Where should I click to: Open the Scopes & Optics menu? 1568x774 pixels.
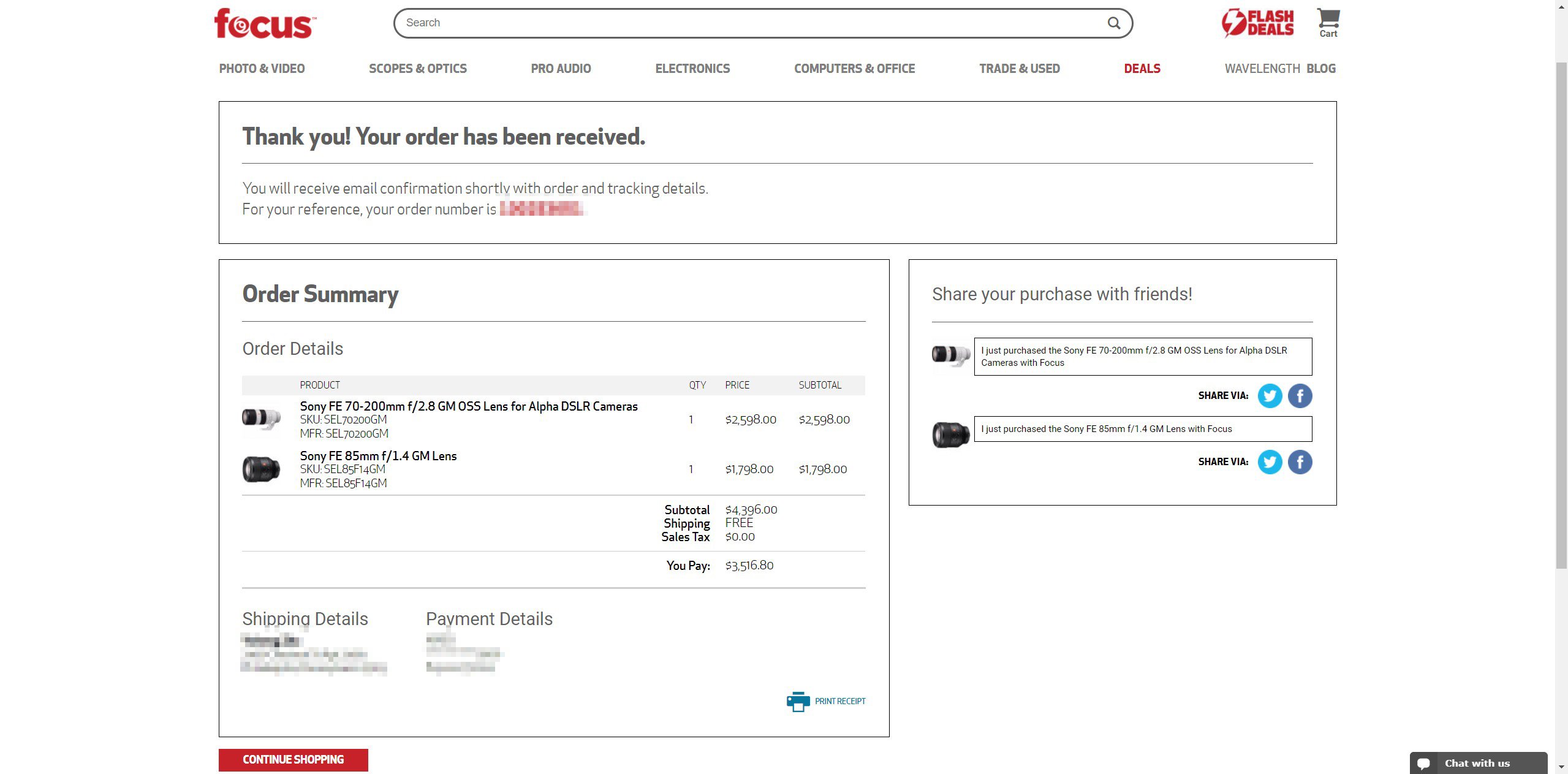(x=417, y=69)
